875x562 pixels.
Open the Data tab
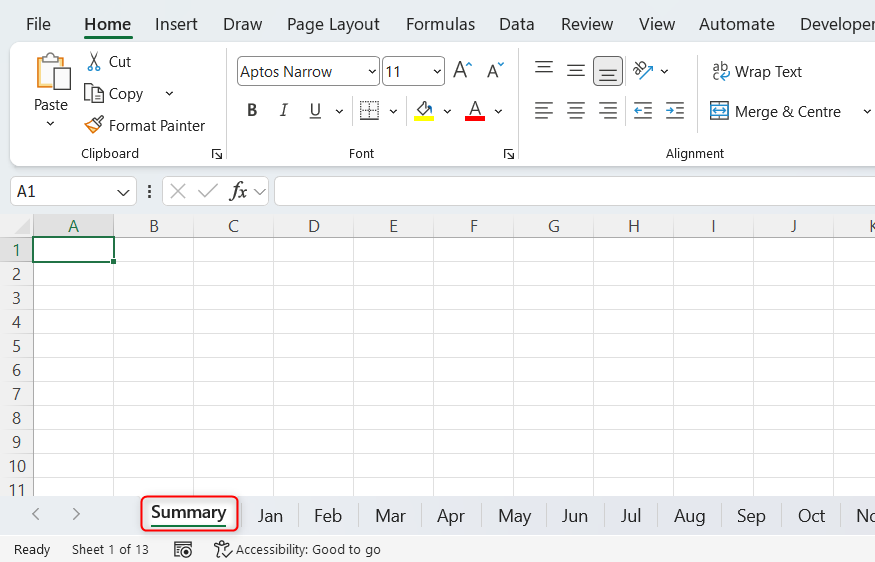516,24
